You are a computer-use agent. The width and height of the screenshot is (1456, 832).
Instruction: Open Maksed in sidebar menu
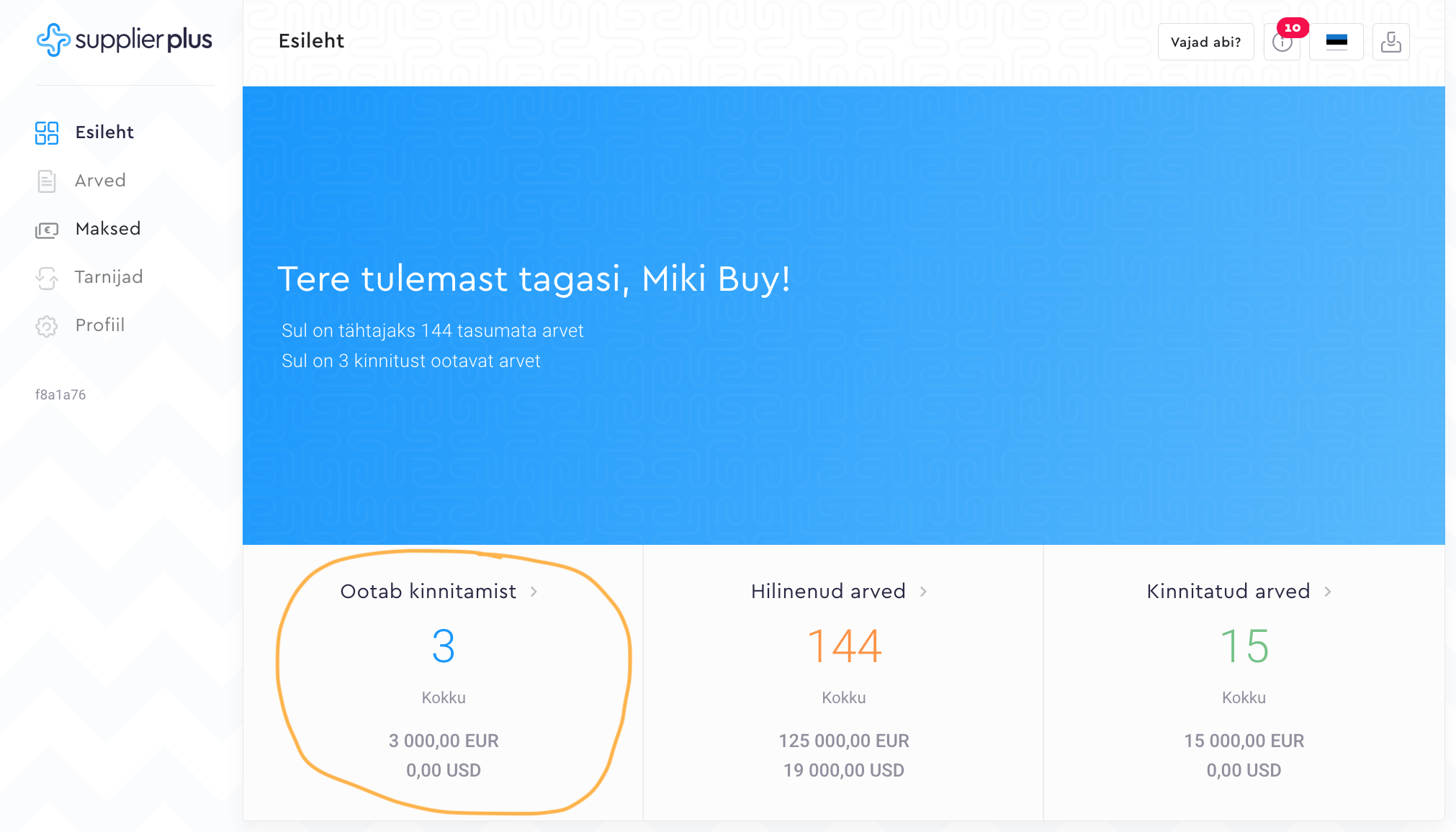click(x=108, y=229)
